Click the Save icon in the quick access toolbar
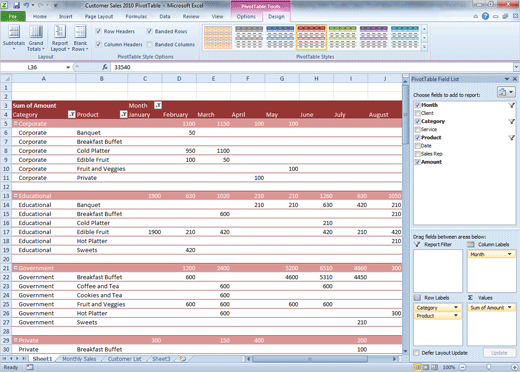This screenshot has height=372, width=520. click(16, 5)
